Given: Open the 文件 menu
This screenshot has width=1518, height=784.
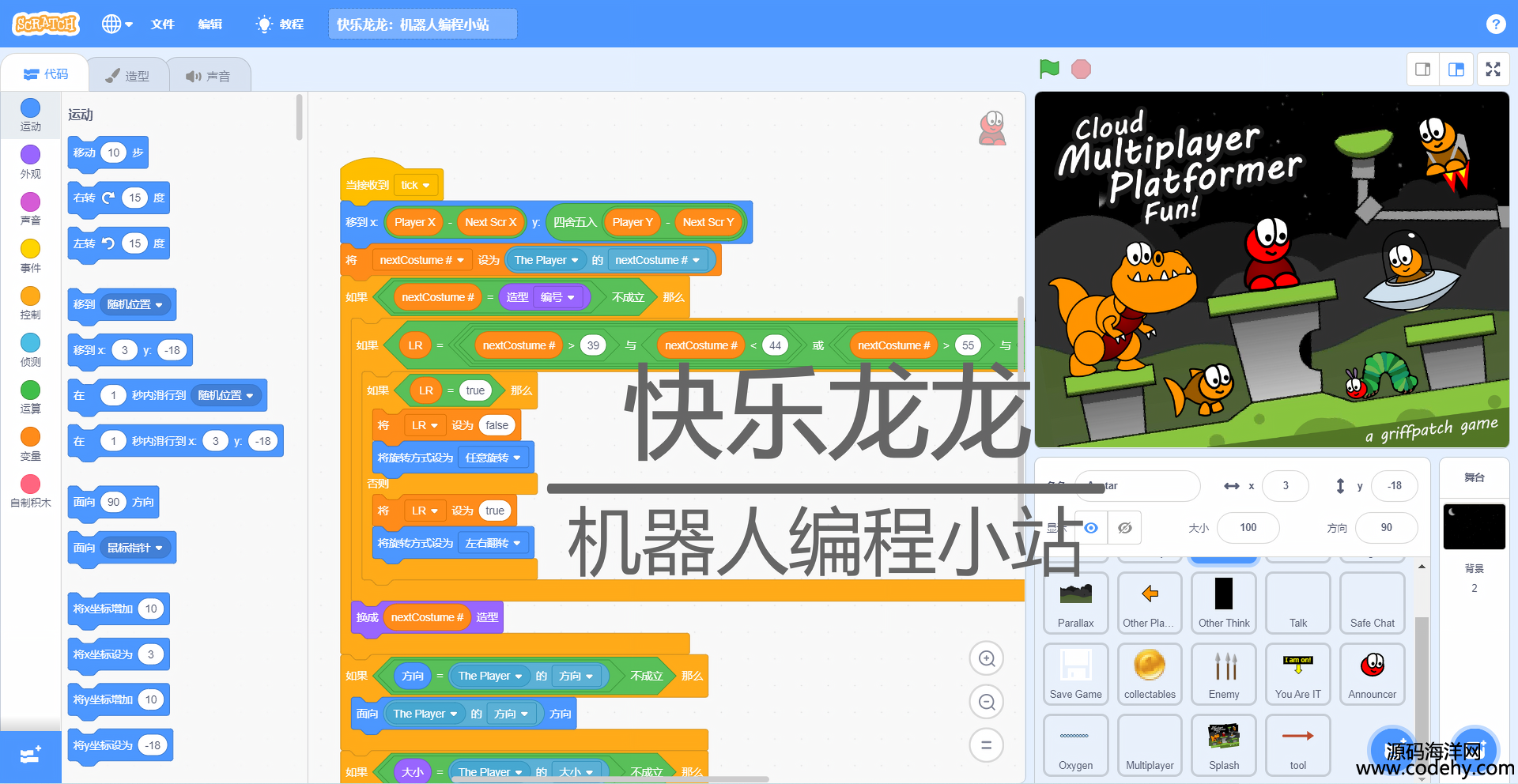Looking at the screenshot, I should [162, 24].
